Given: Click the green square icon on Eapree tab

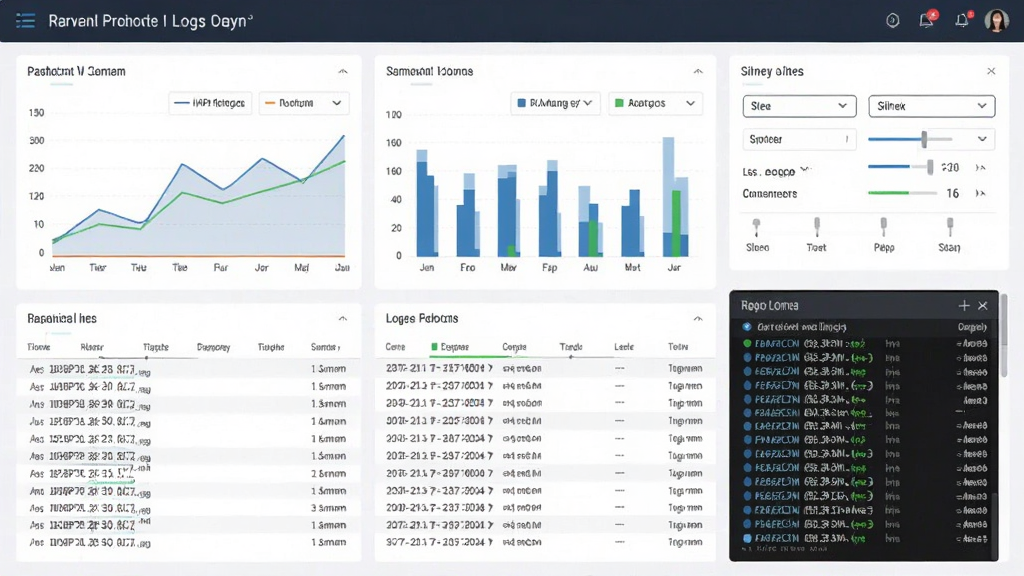Looking at the screenshot, I should [x=434, y=347].
